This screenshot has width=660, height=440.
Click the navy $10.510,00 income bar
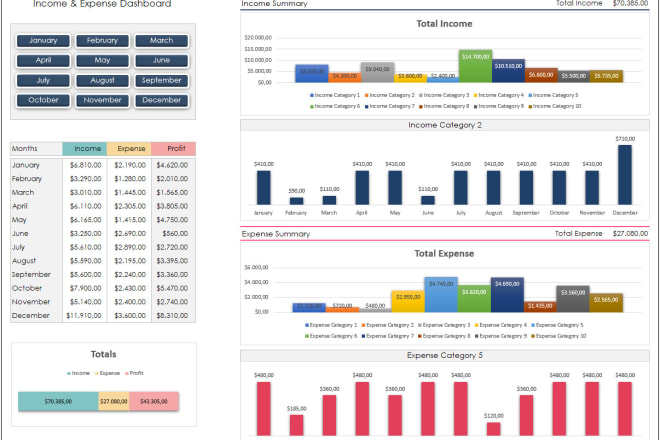(x=508, y=71)
